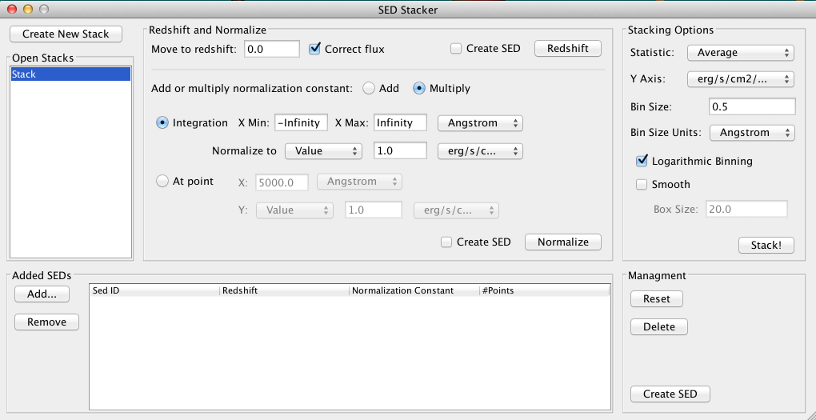The height and width of the screenshot is (420, 816).
Task: Click the Delete button in Managment
Action: tap(659, 327)
